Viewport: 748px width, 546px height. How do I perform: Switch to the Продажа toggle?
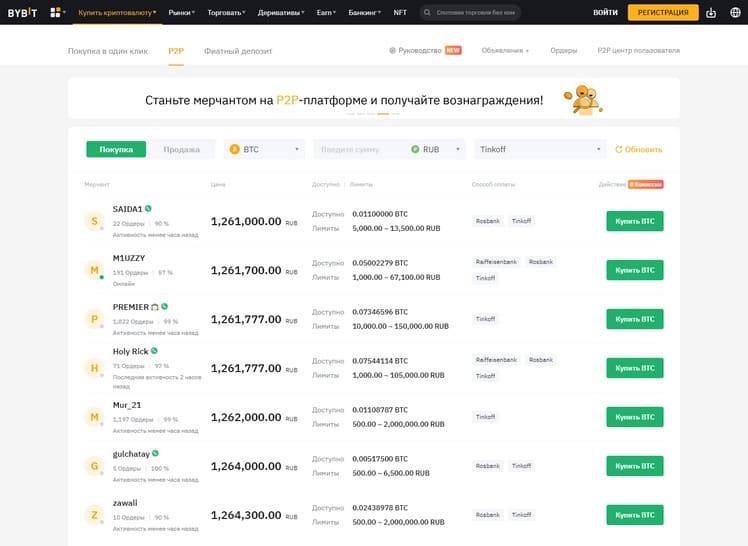[181, 149]
